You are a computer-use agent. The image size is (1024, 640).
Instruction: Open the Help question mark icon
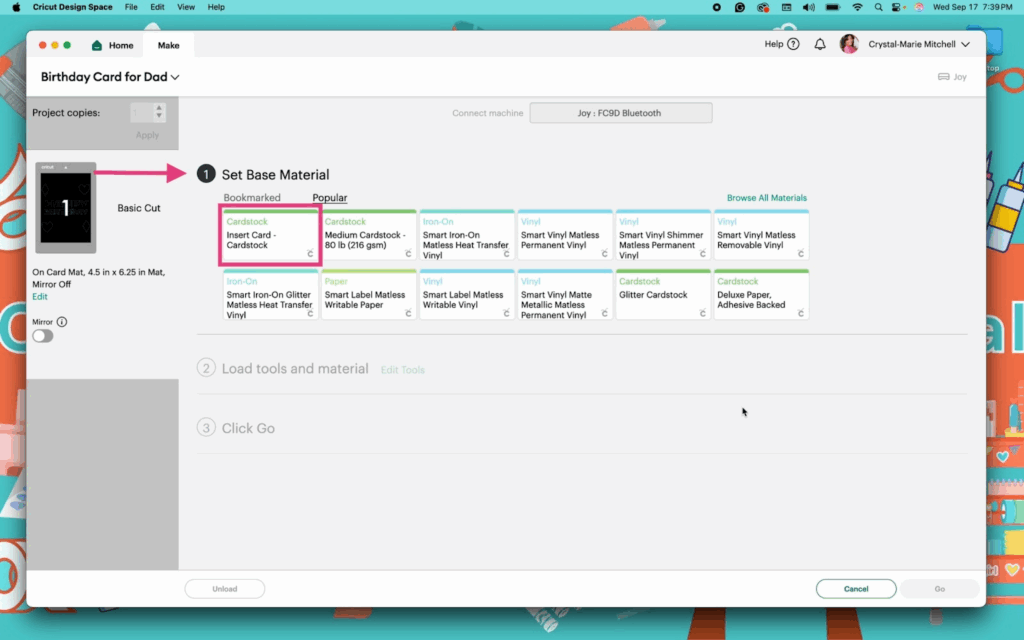tap(793, 45)
